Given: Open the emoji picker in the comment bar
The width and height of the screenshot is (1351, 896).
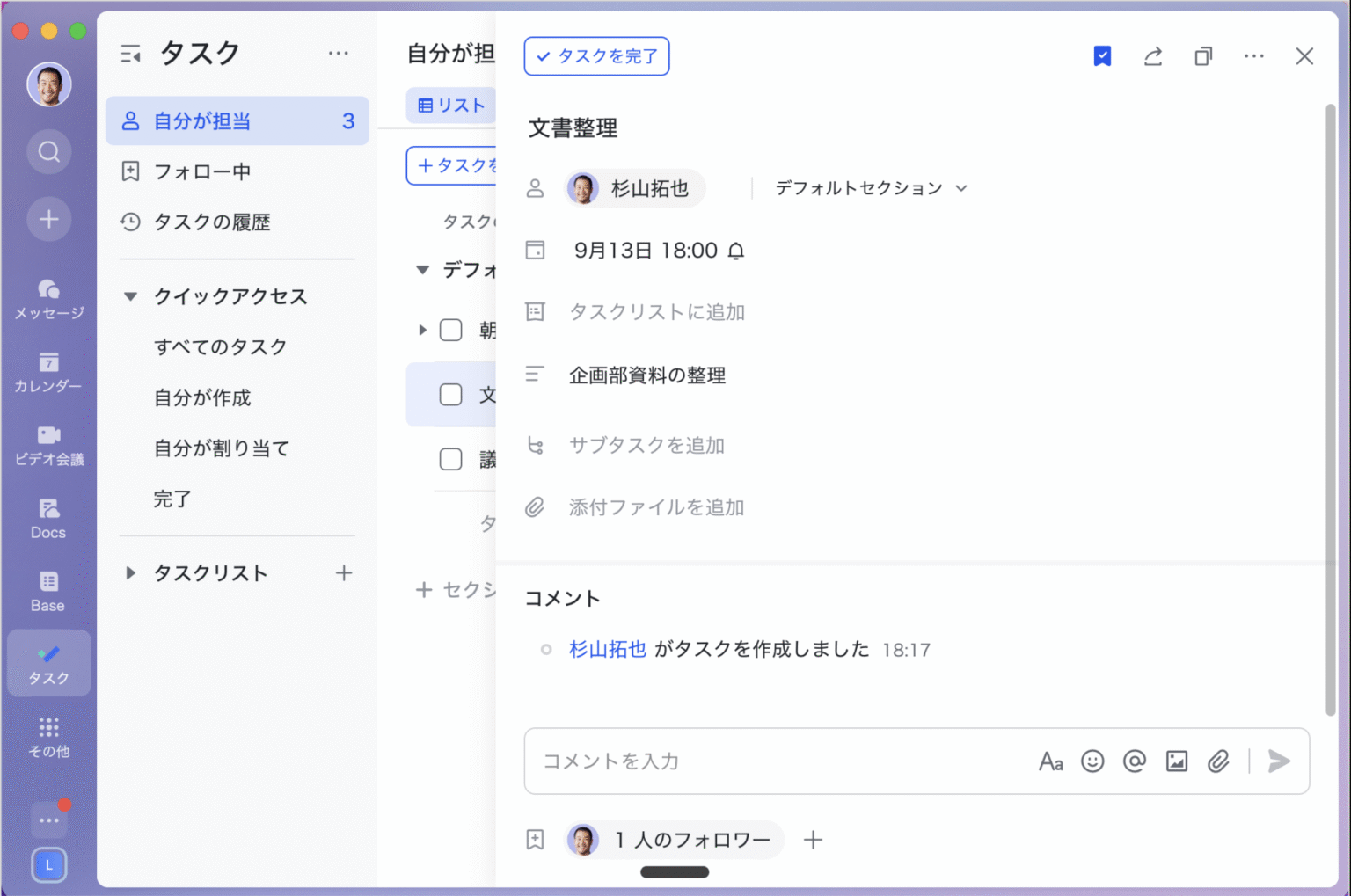Looking at the screenshot, I should [1092, 761].
